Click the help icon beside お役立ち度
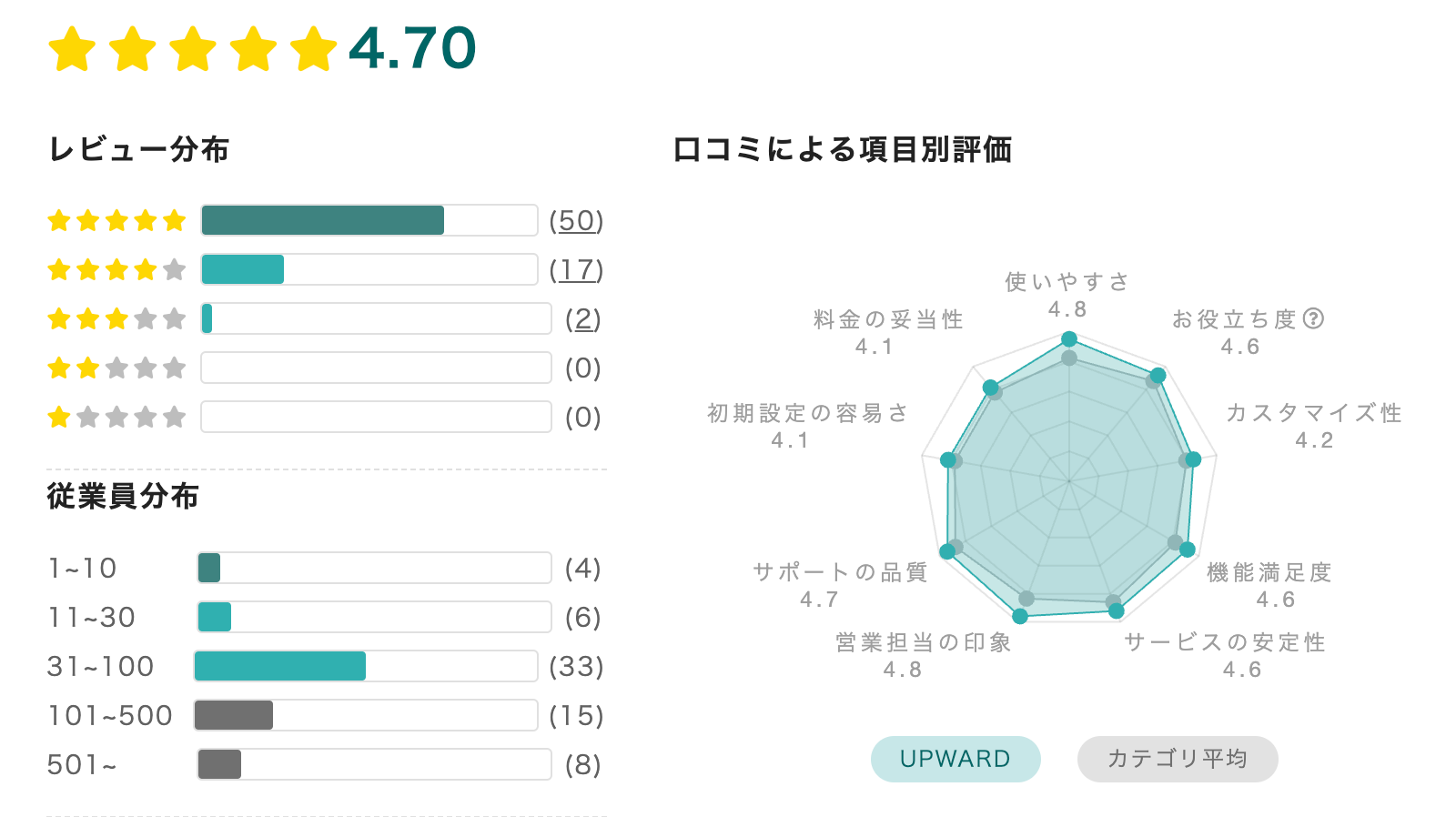This screenshot has width=1456, height=817. click(1313, 318)
